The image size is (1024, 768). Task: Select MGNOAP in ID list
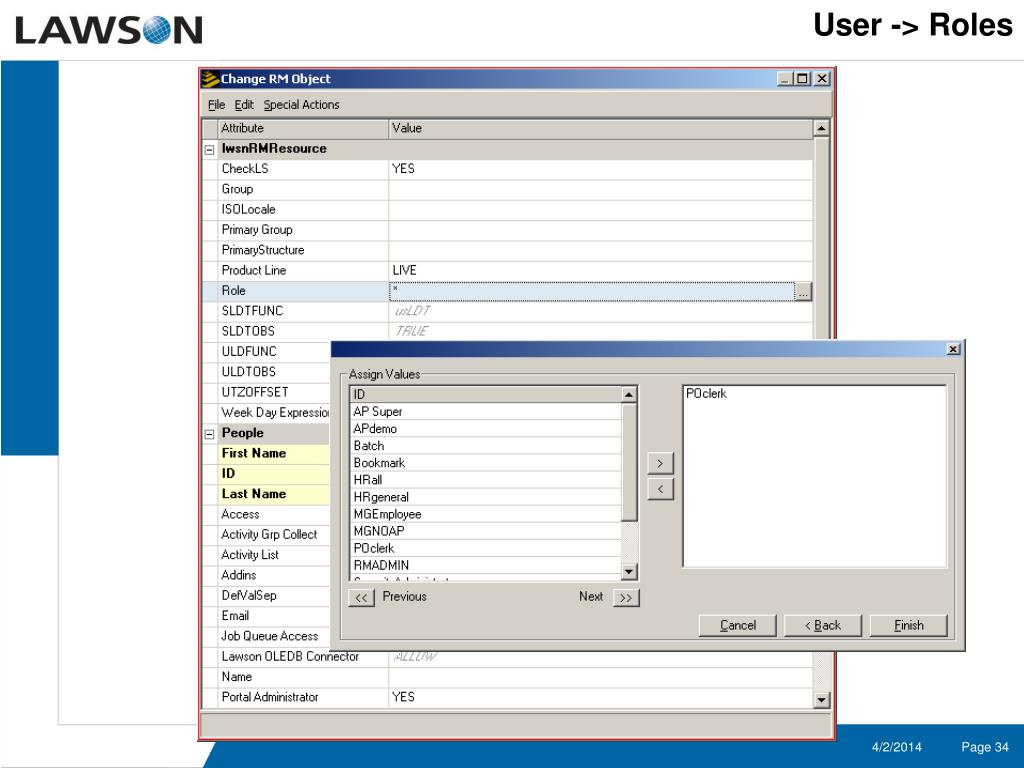pos(486,531)
